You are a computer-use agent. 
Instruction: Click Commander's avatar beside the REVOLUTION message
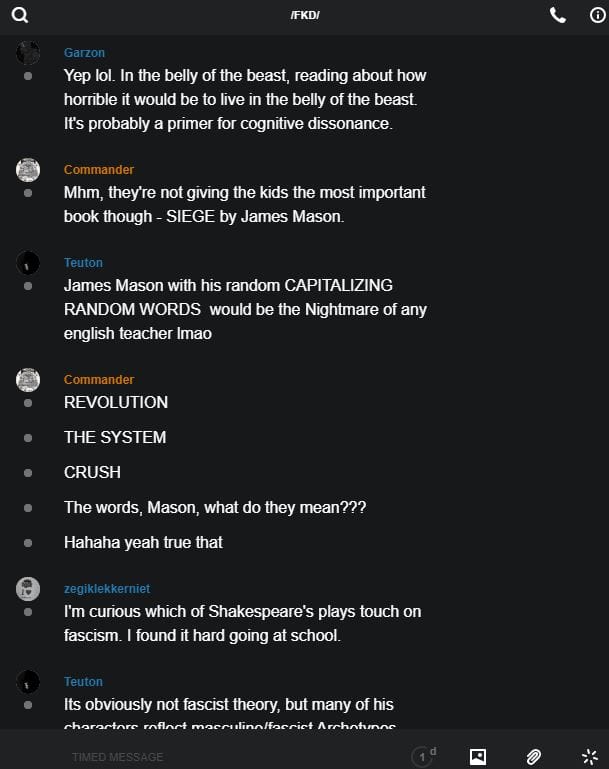point(28,380)
